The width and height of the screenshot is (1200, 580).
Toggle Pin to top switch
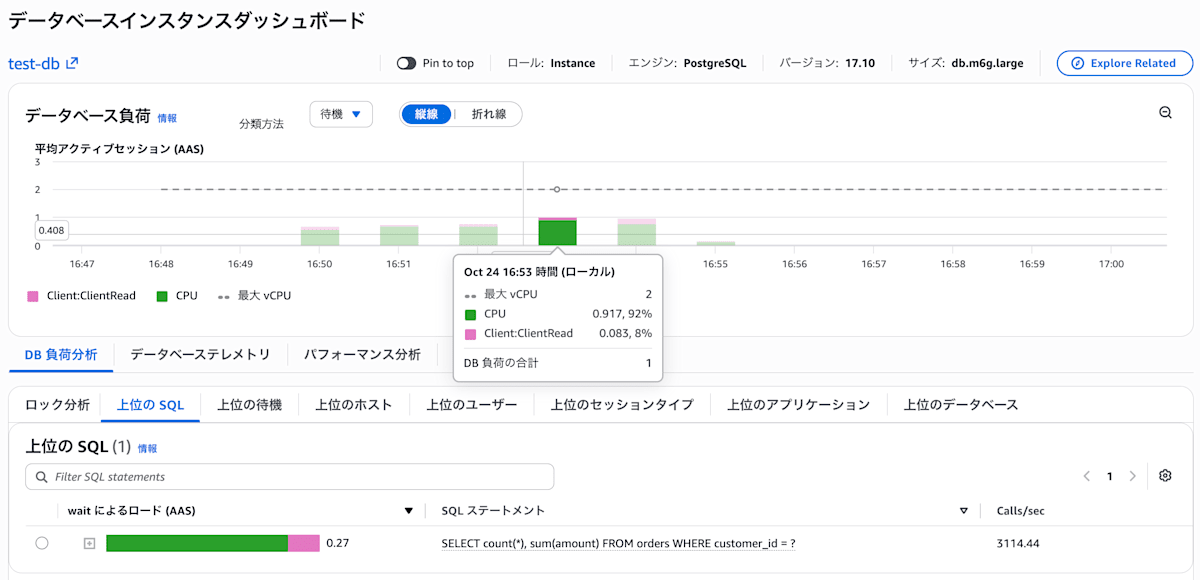click(x=406, y=63)
